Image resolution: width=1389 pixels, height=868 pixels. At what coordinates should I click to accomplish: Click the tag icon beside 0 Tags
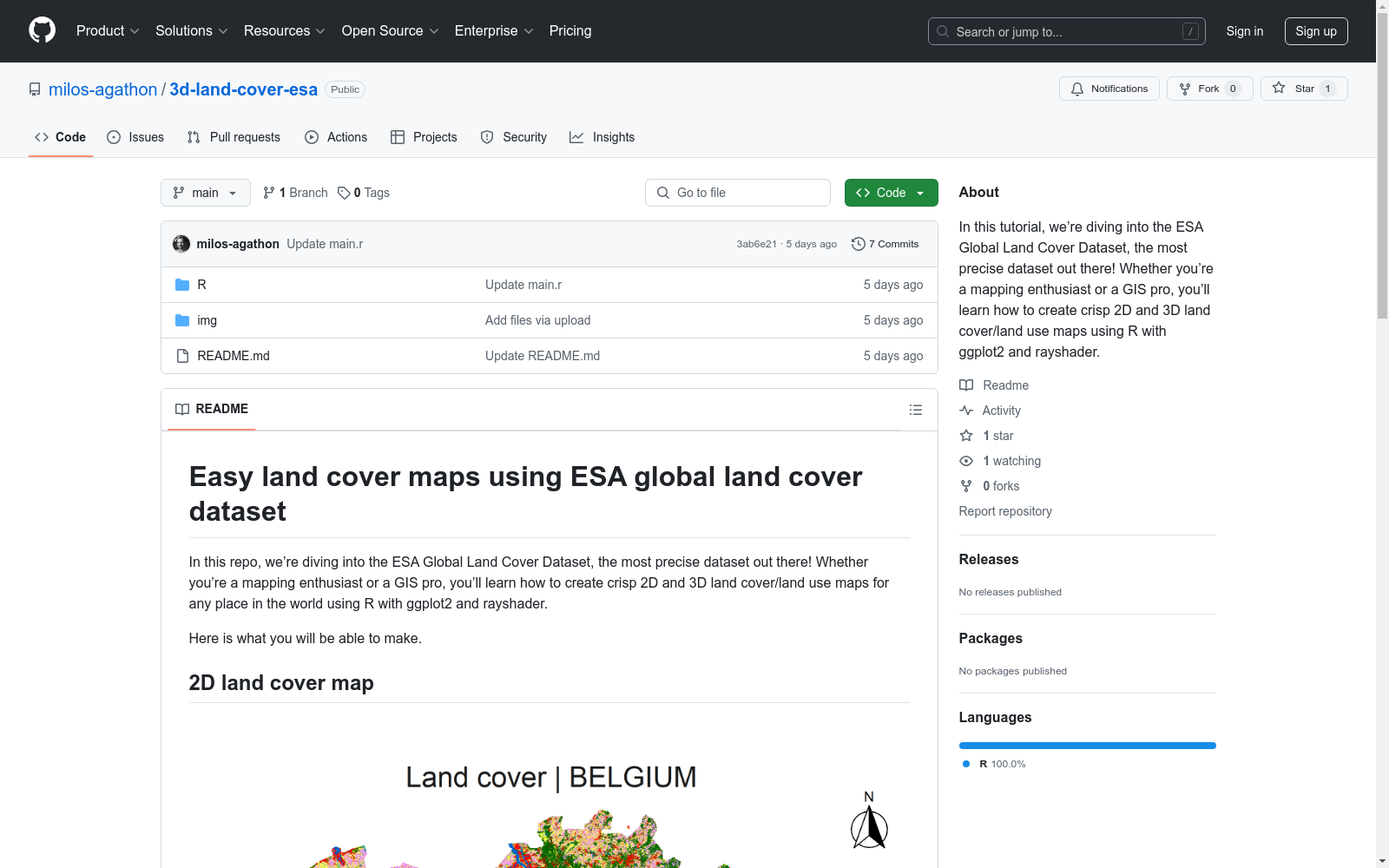pyautogui.click(x=344, y=193)
